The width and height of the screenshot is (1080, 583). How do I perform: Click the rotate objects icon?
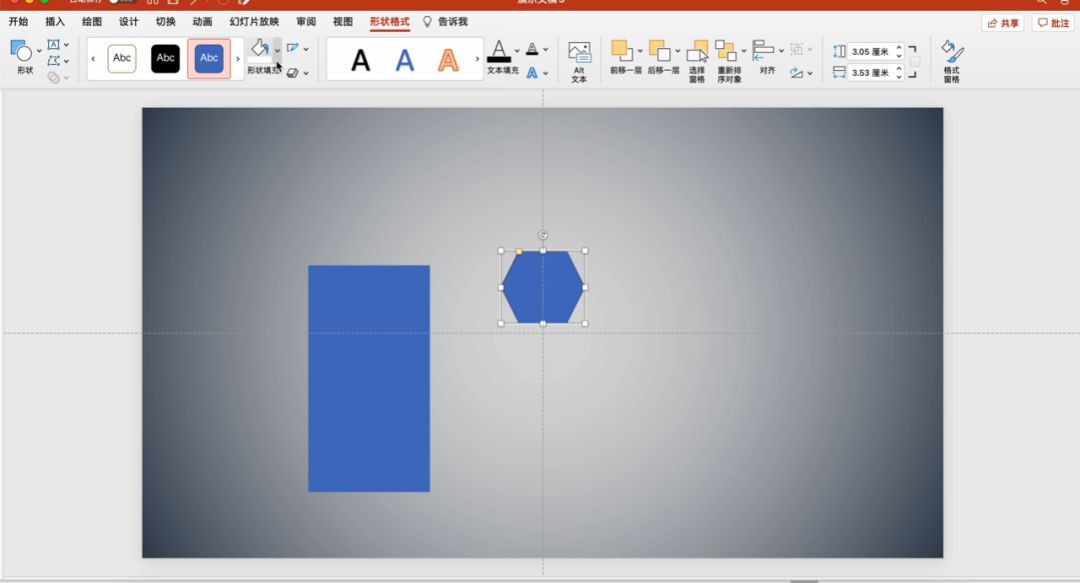(x=796, y=72)
